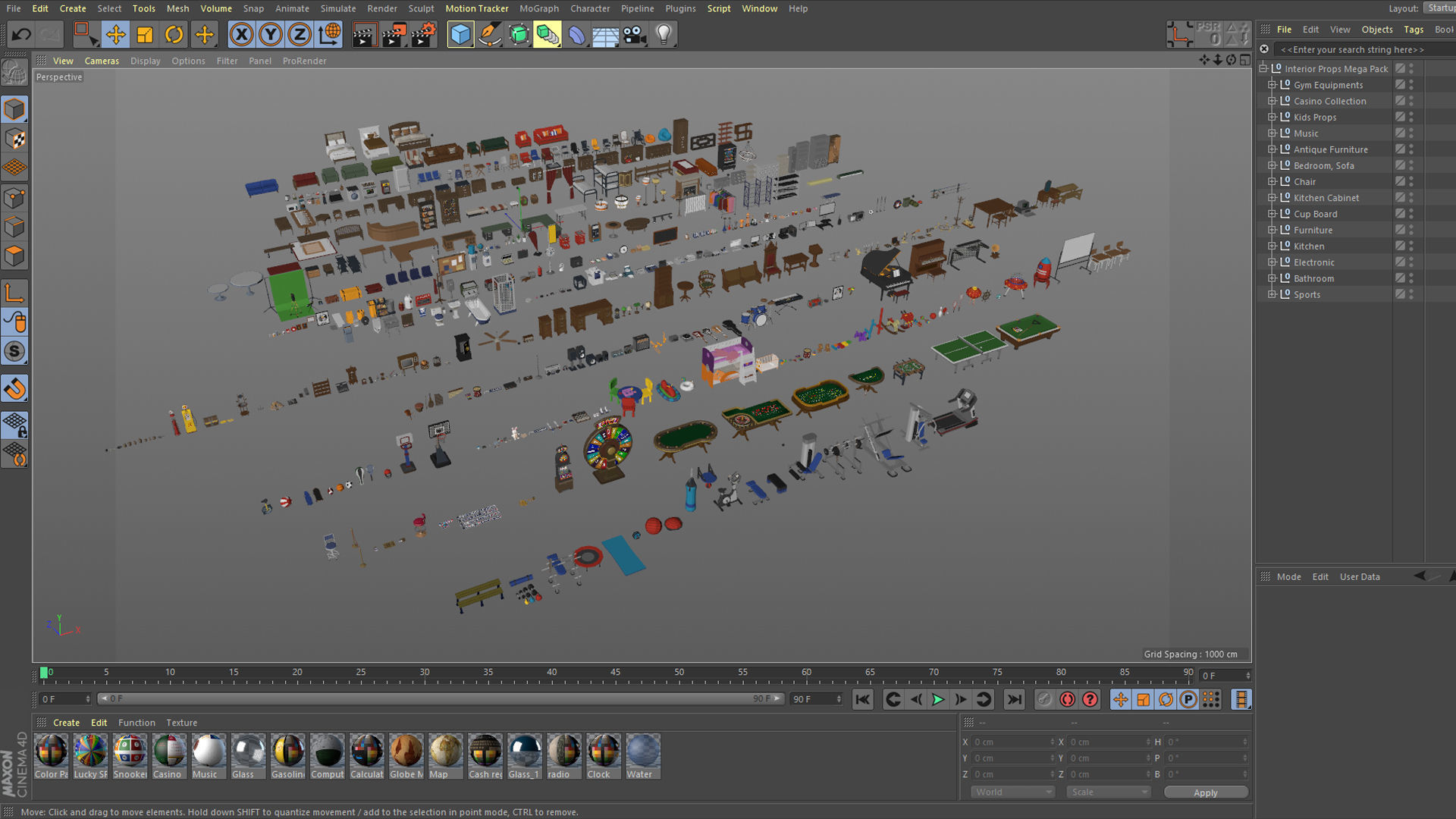Viewport: 1456px width, 819px height.
Task: Toggle layer checkbox for Casino Collection
Action: point(1400,101)
